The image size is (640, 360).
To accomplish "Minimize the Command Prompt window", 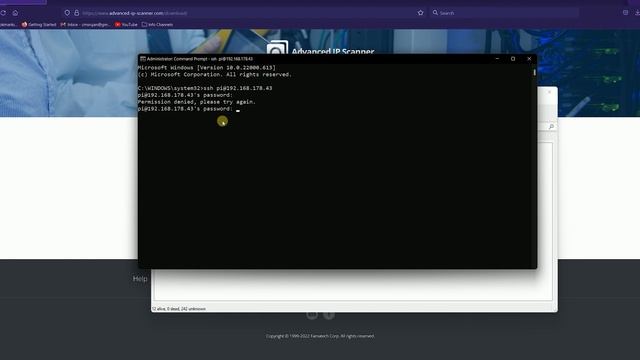I will [x=497, y=59].
